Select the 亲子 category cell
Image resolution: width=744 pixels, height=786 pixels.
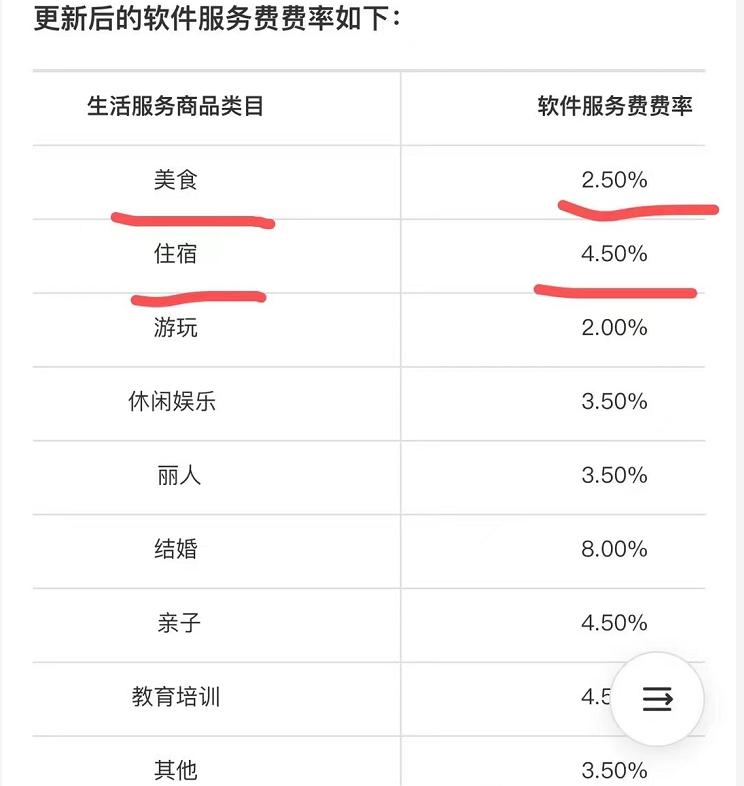click(x=178, y=623)
